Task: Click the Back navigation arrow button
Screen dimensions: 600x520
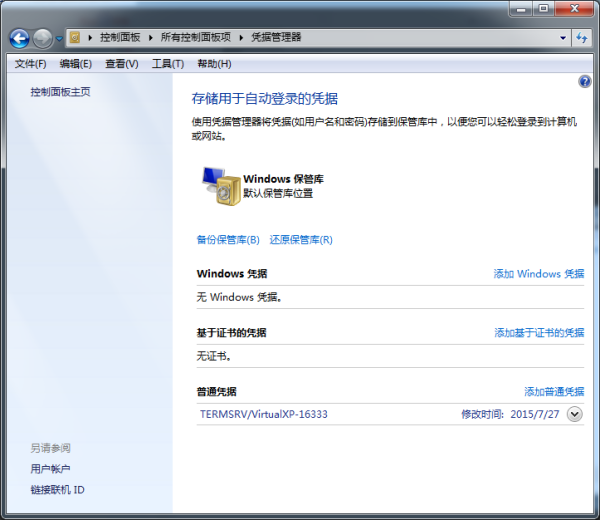Action: 19,38
